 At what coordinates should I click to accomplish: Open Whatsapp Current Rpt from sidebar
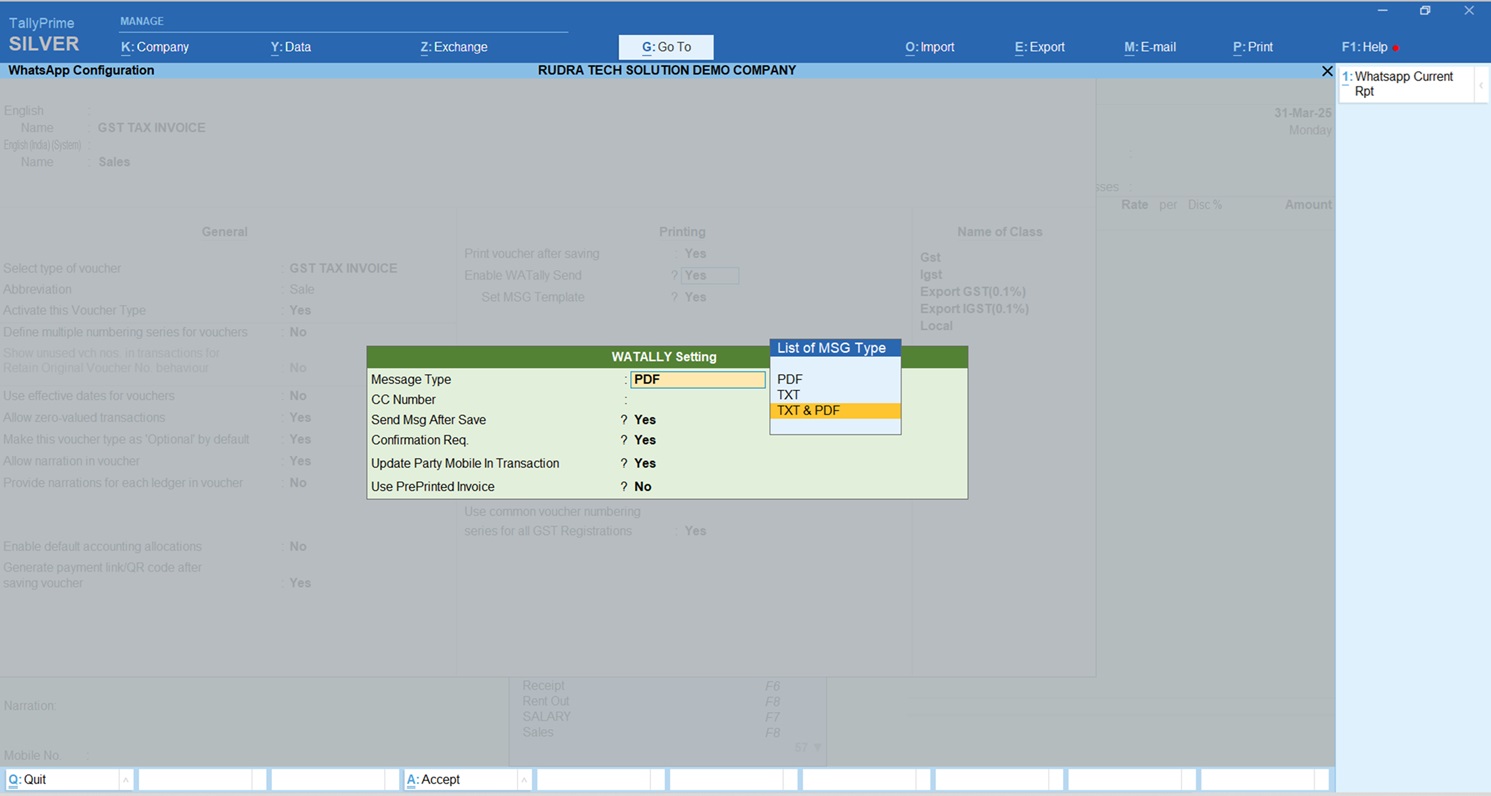(1404, 84)
